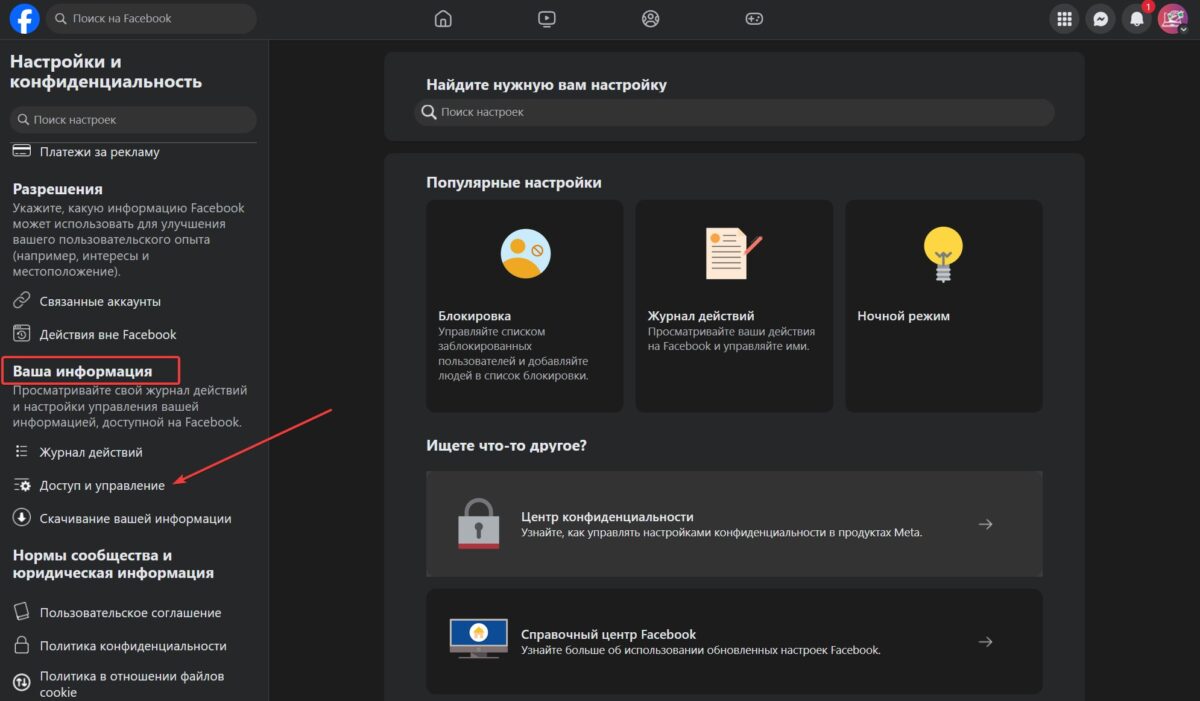The width and height of the screenshot is (1200, 701).
Task: Open the "Ночной режим" settings card
Action: 943,305
